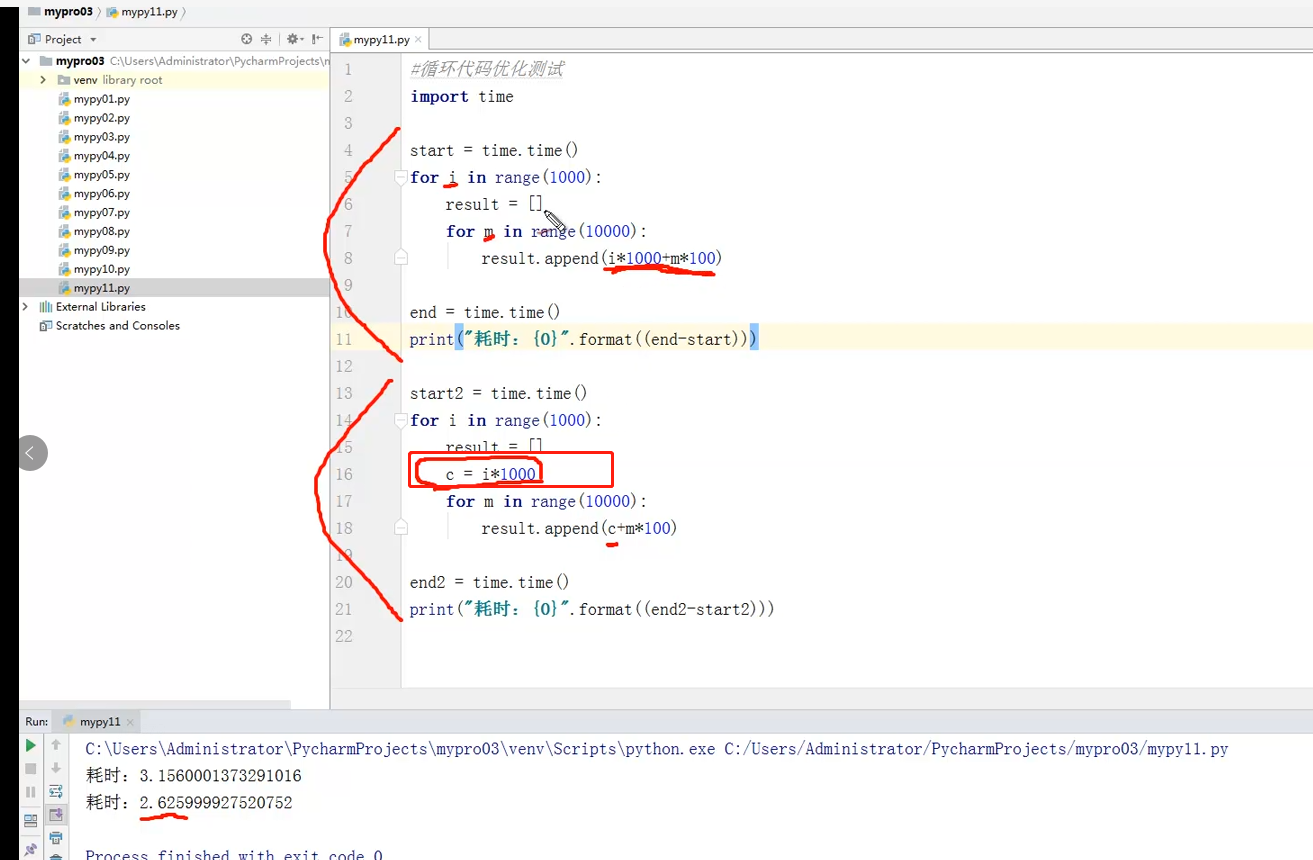This screenshot has height=860, width=1313.
Task: Place cursor on 'start2 = time.time()' line
Action: click(x=498, y=393)
